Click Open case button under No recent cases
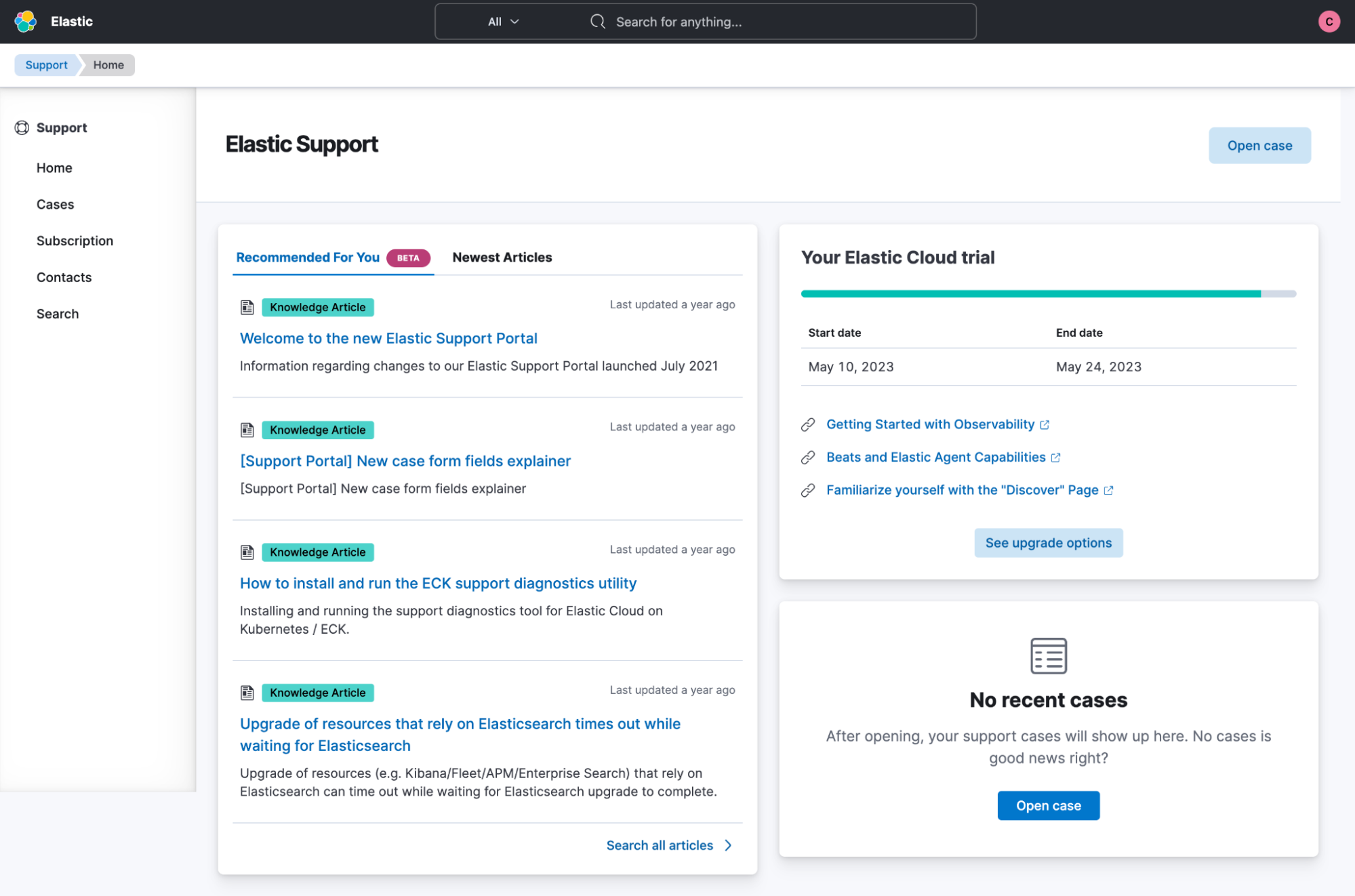 [x=1048, y=805]
